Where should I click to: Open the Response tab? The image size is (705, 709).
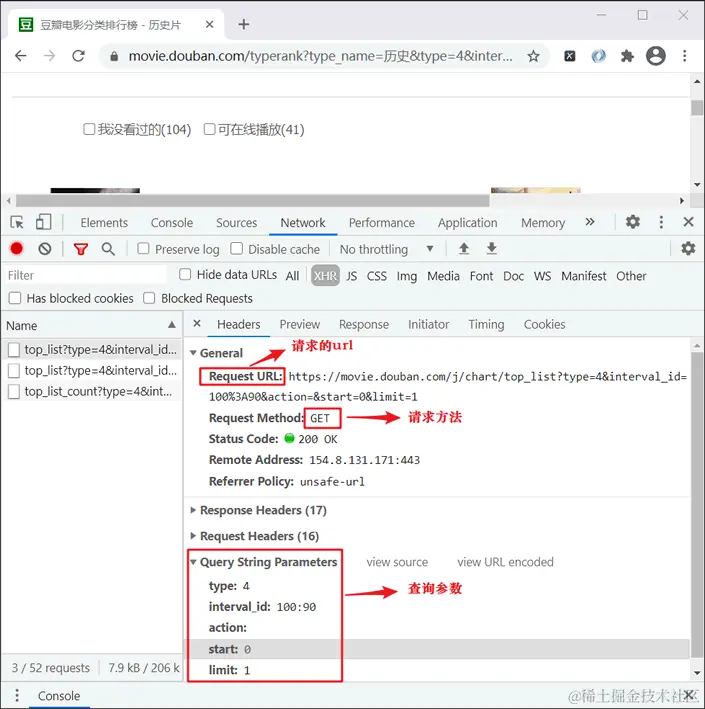point(364,324)
